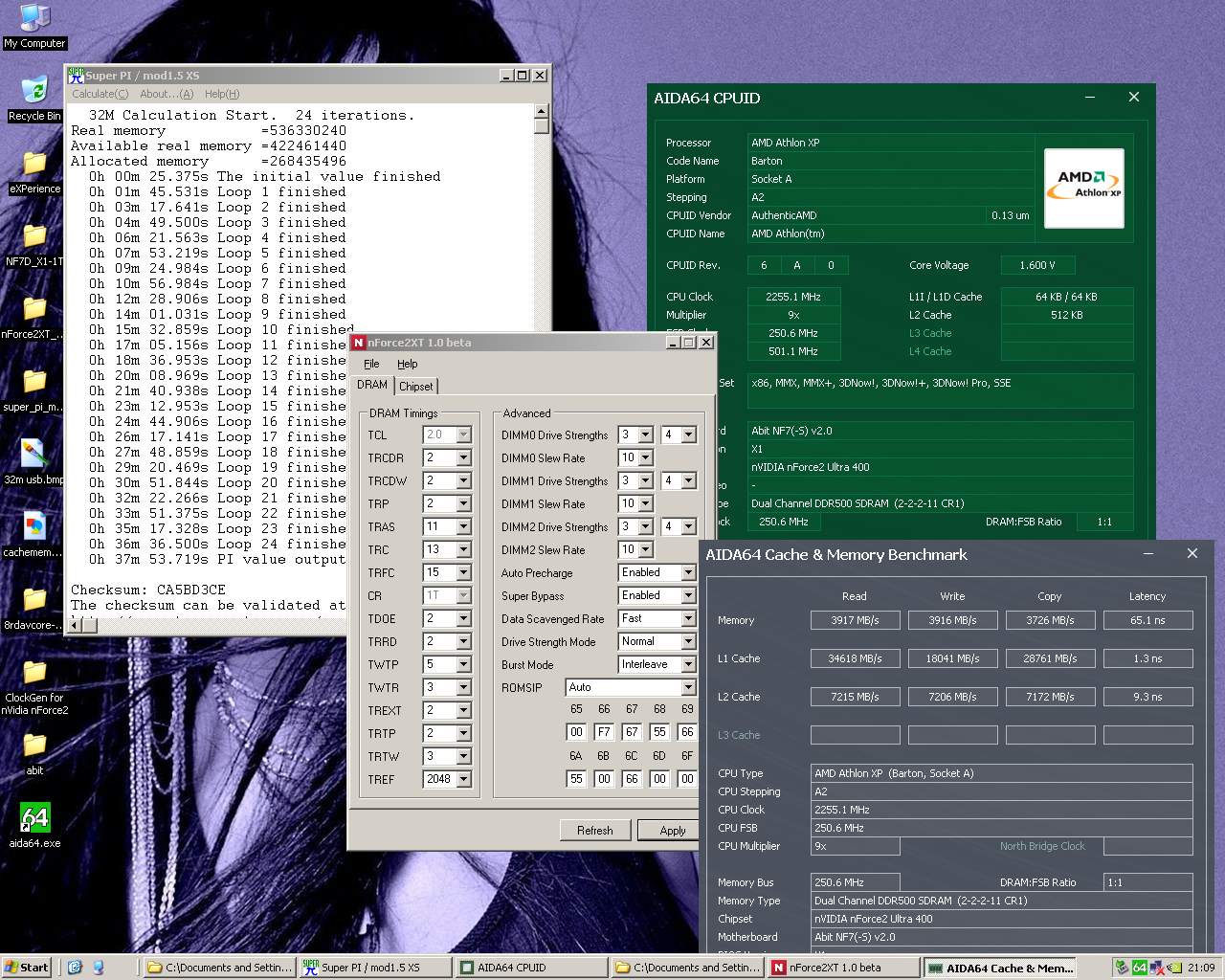Viewport: 1225px width, 980px height.
Task: Click the Super PI title bar icon
Action: pos(76,75)
